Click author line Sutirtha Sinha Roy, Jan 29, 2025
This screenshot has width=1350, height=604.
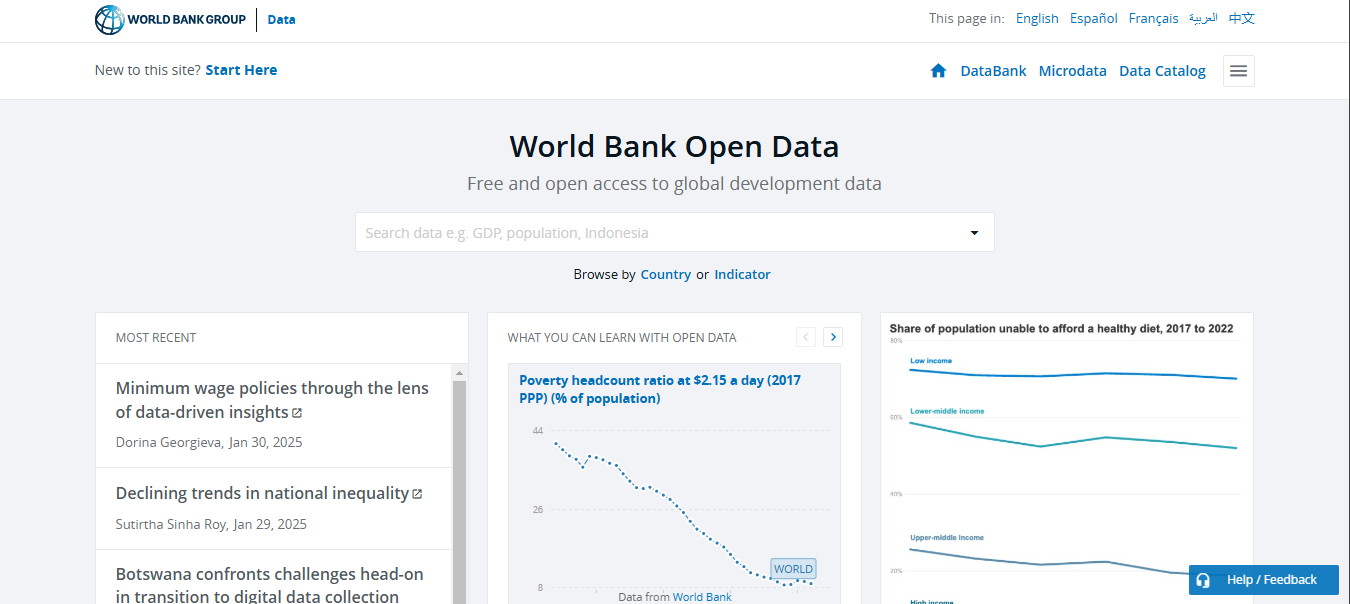(x=211, y=524)
